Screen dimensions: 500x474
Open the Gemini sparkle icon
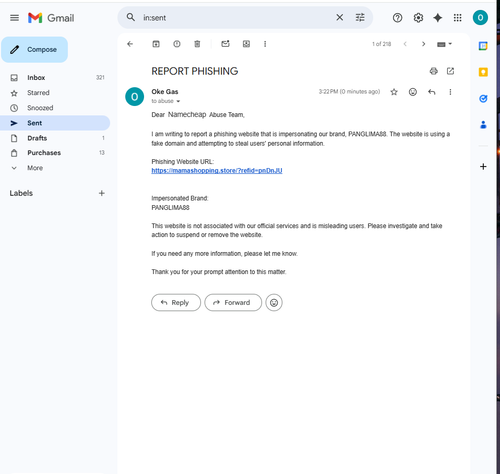[x=438, y=18]
